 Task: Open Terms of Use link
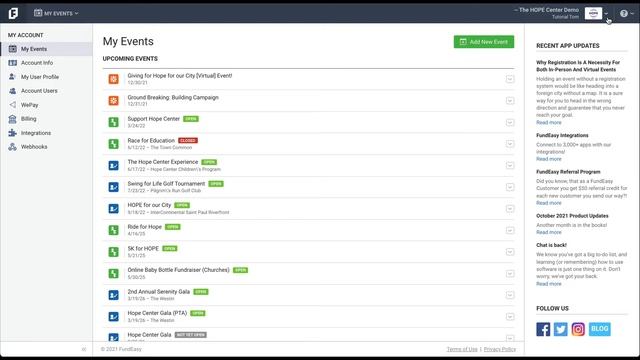[x=462, y=349]
